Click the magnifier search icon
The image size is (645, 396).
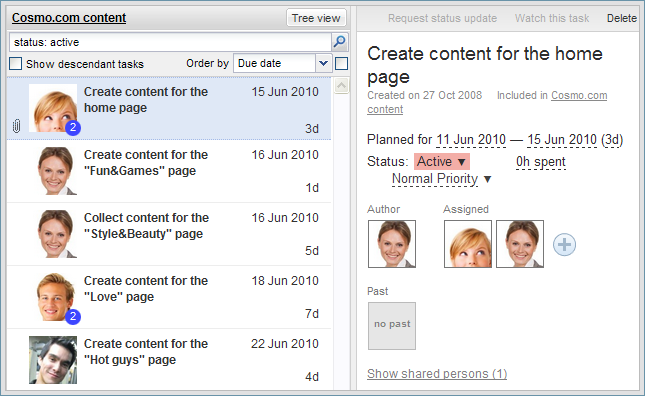tap(340, 42)
